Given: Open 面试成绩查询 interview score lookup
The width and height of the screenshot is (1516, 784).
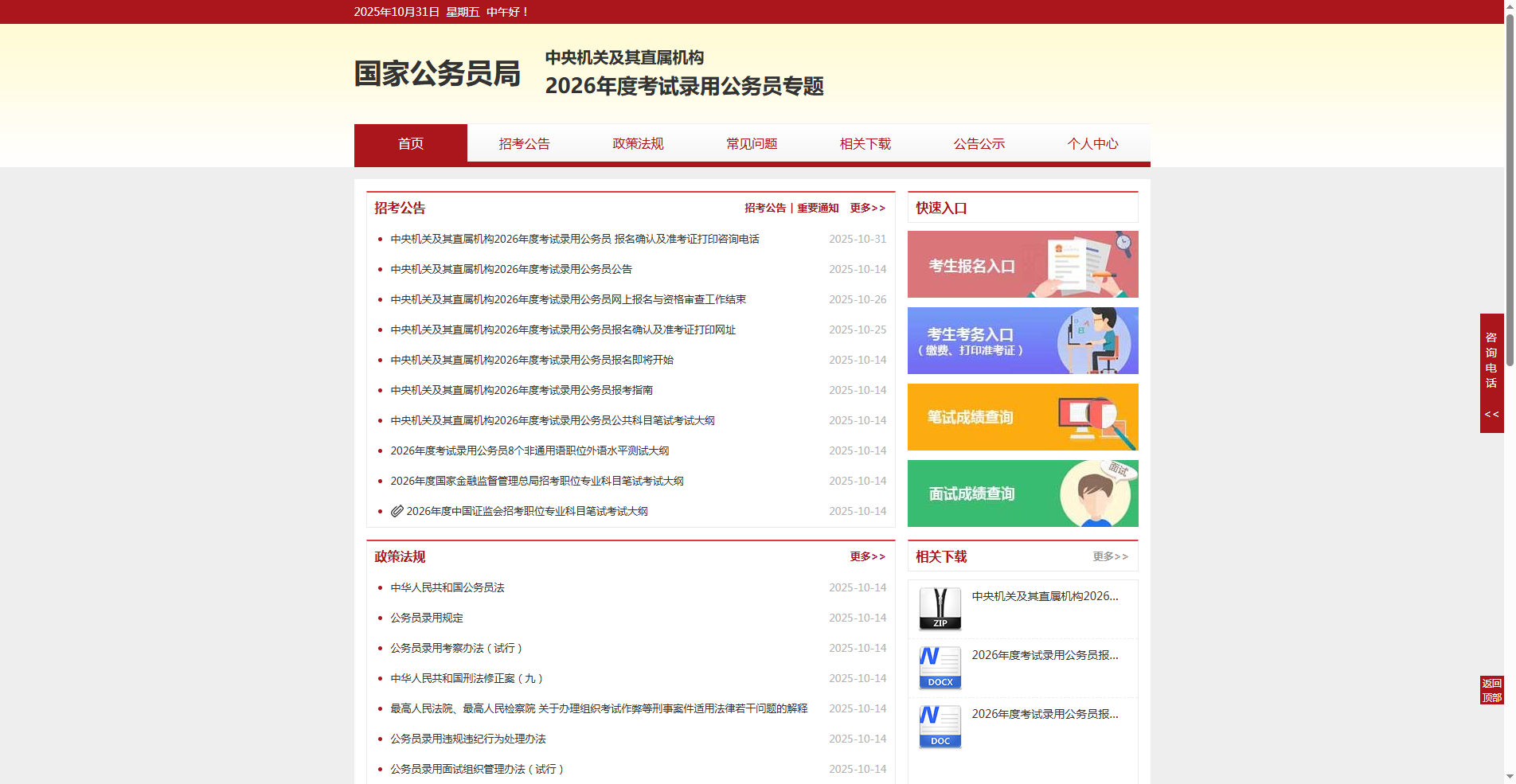Looking at the screenshot, I should [x=1022, y=493].
